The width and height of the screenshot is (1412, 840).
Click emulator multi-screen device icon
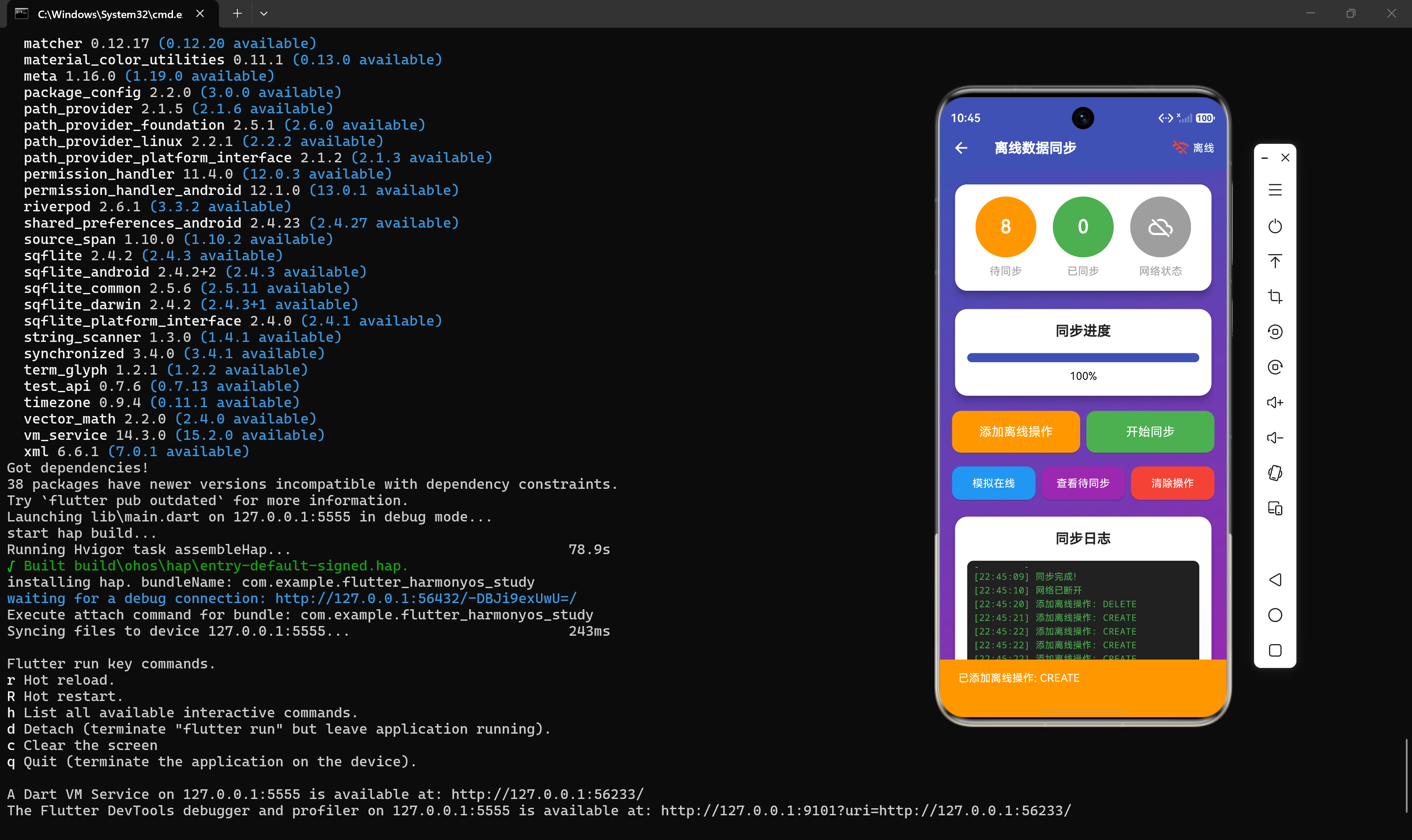pos(1275,508)
